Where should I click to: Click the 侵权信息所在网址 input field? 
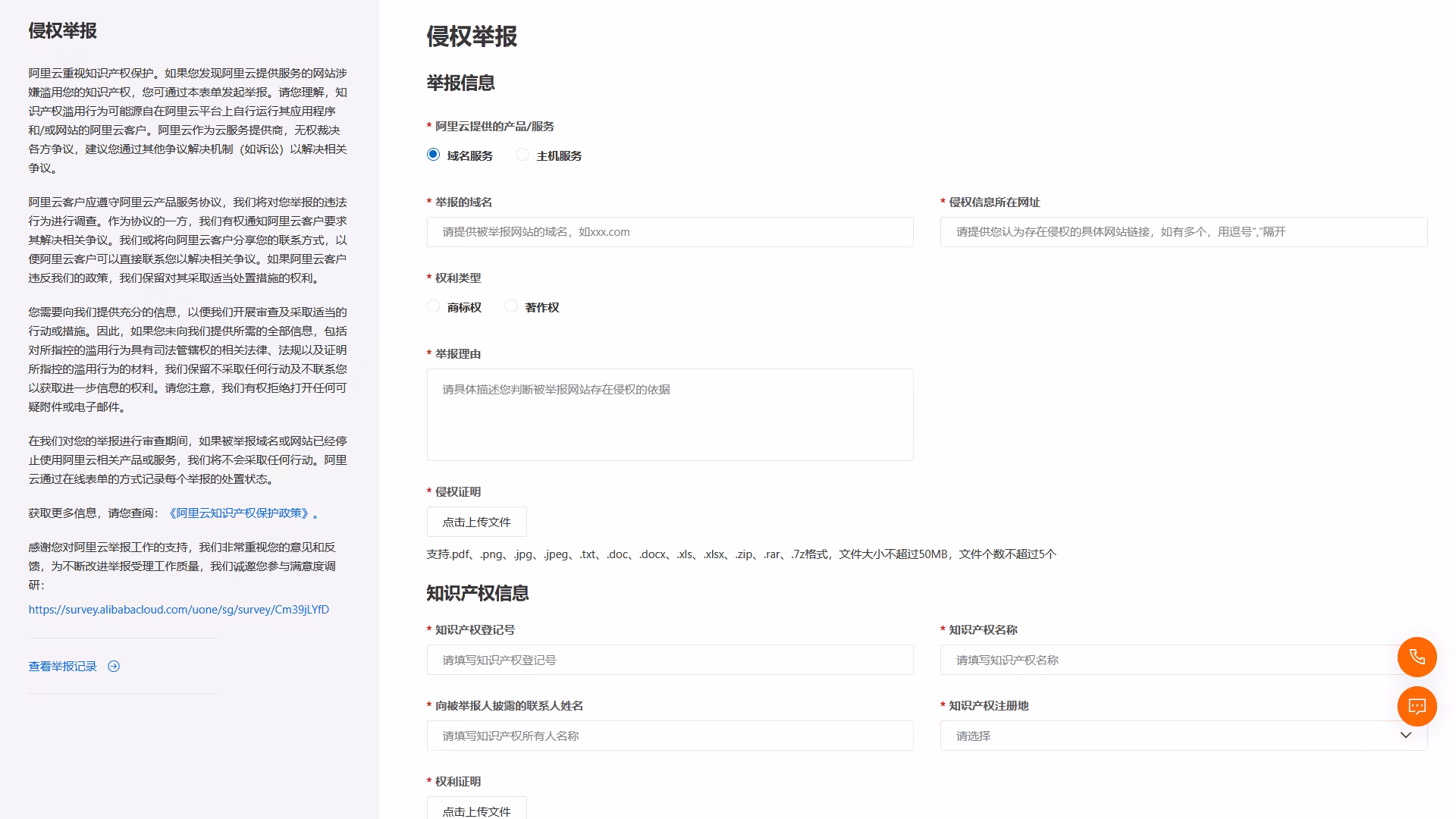tap(1182, 232)
